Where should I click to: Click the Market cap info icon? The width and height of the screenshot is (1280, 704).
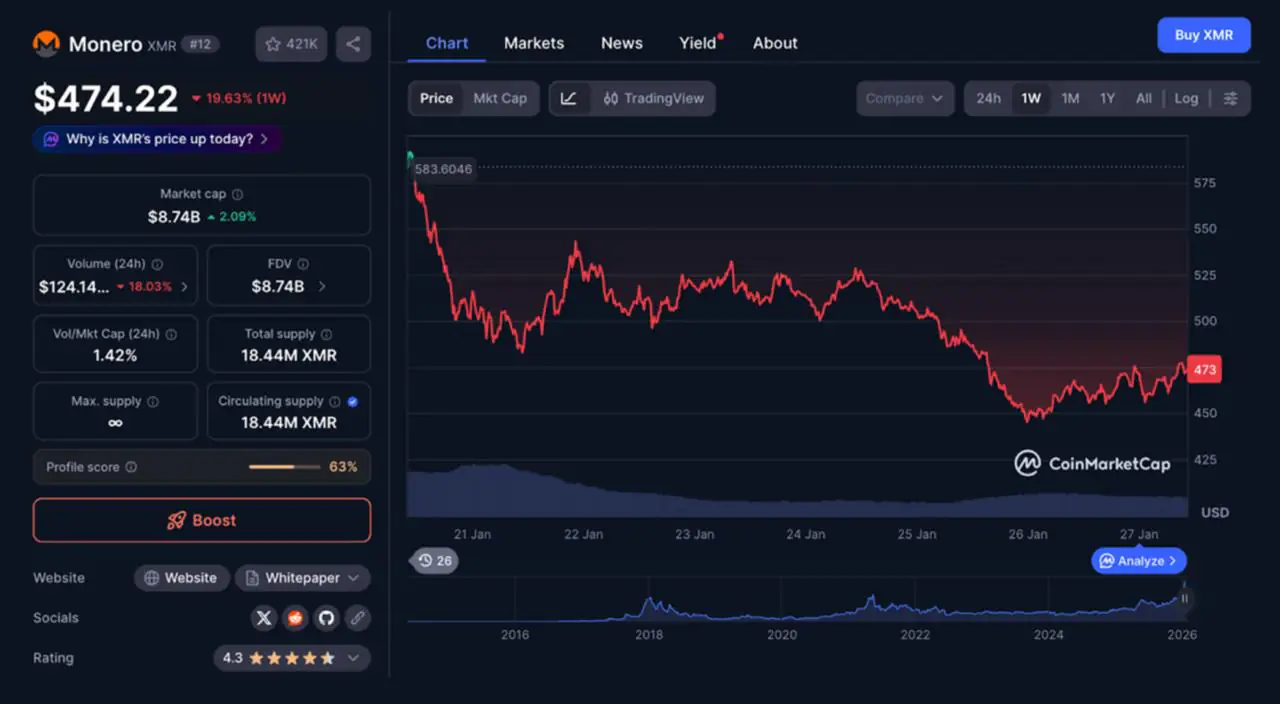pyautogui.click(x=237, y=195)
